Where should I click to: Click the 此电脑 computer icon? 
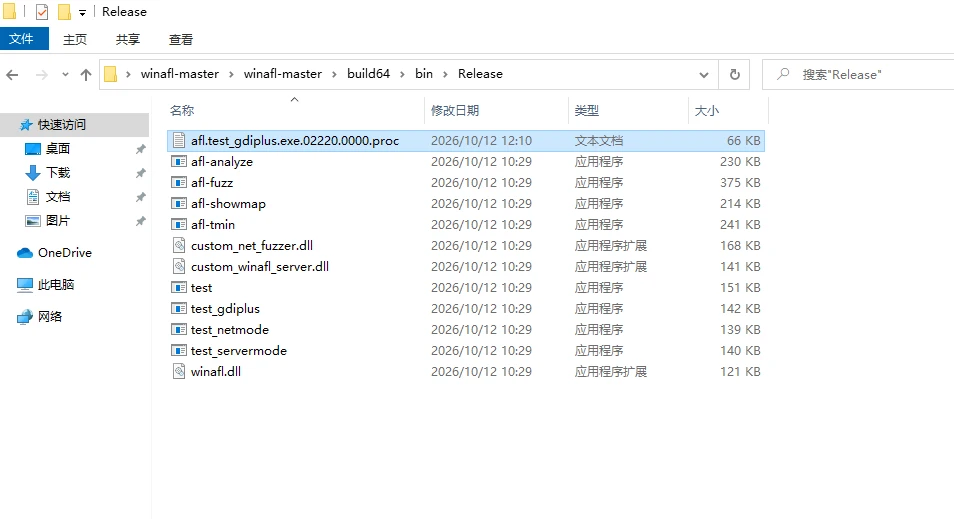pyautogui.click(x=25, y=284)
